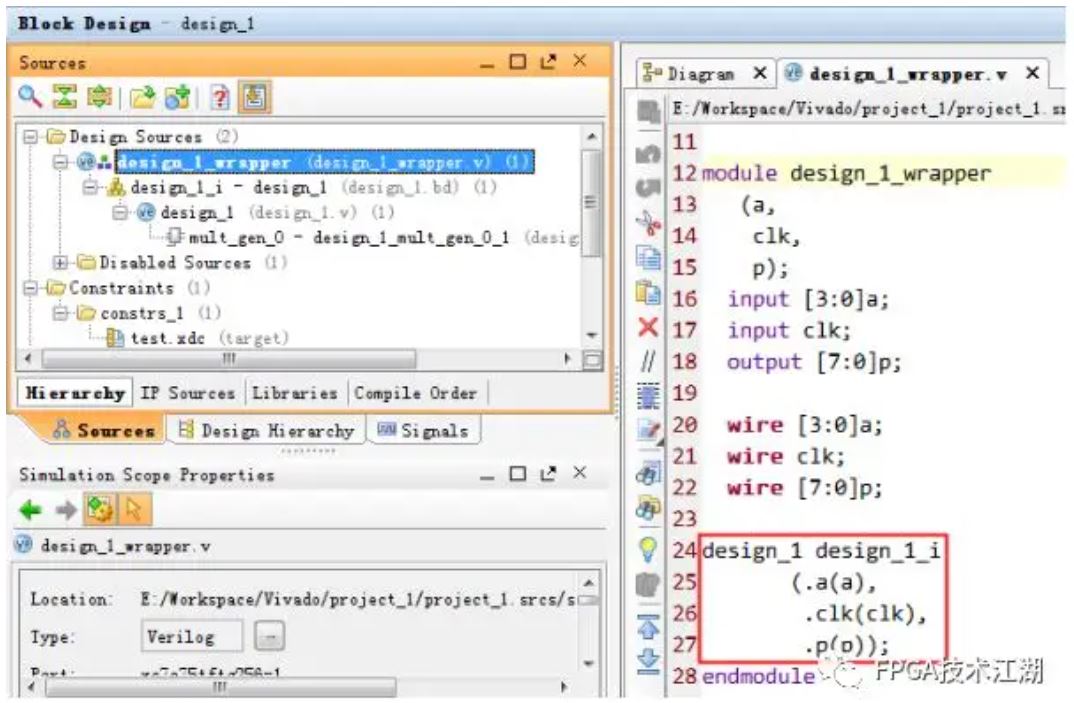
Task: Toggle the highlighted auto-scroll icon in Sources toolbar
Action: 254,97
